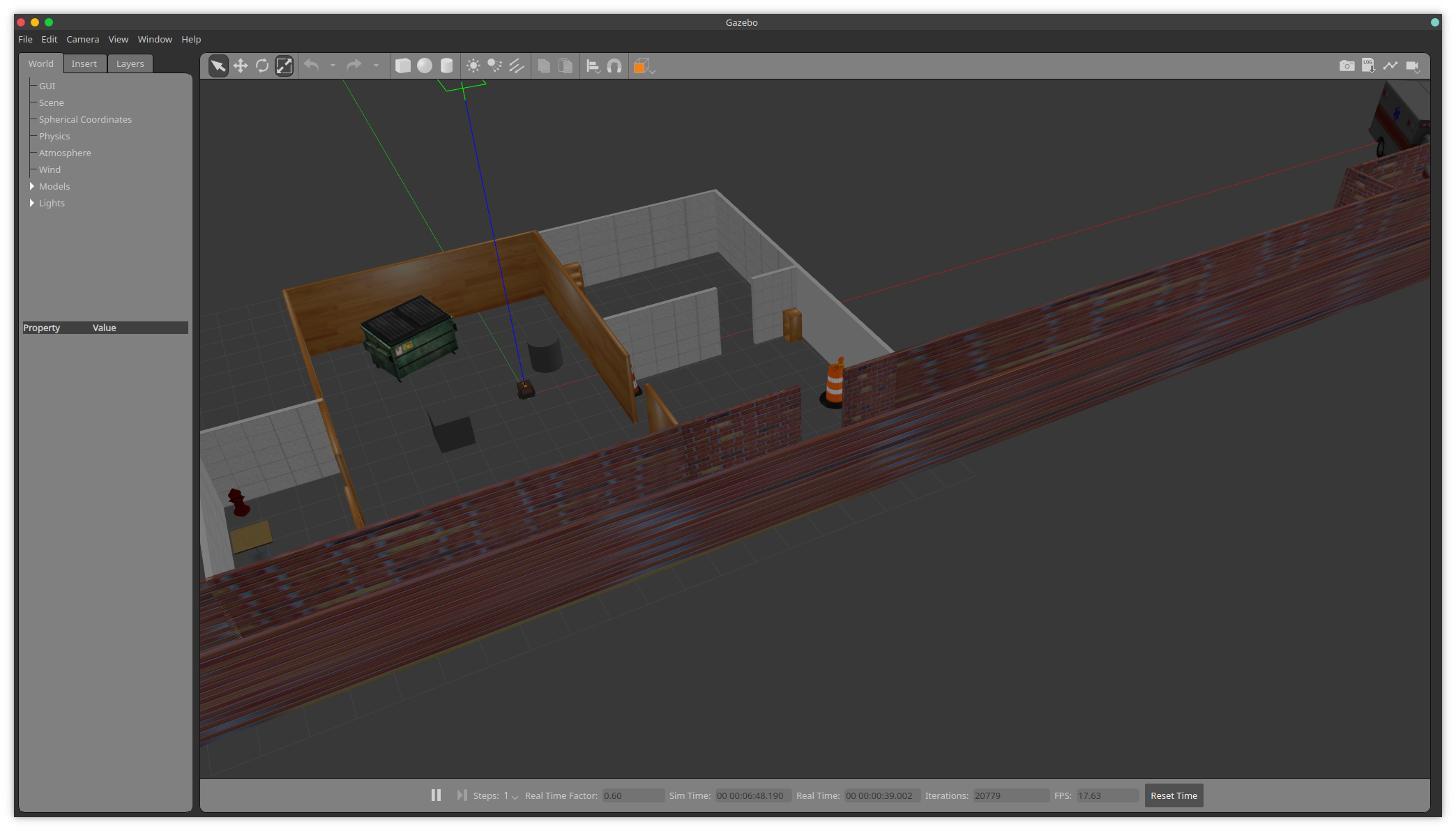Click the Insert tab
The image size is (1456, 831).
[83, 63]
